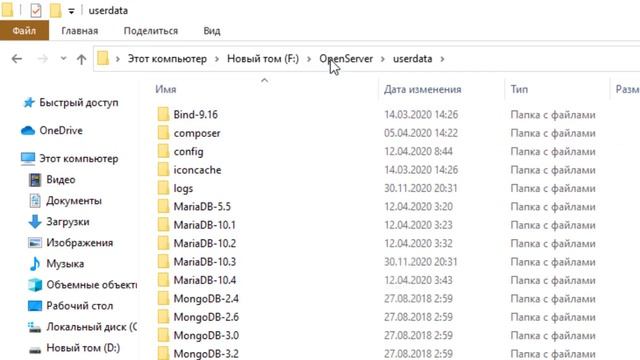Click the userdata breadcrumb segment
The image size is (640, 360).
click(x=412, y=59)
